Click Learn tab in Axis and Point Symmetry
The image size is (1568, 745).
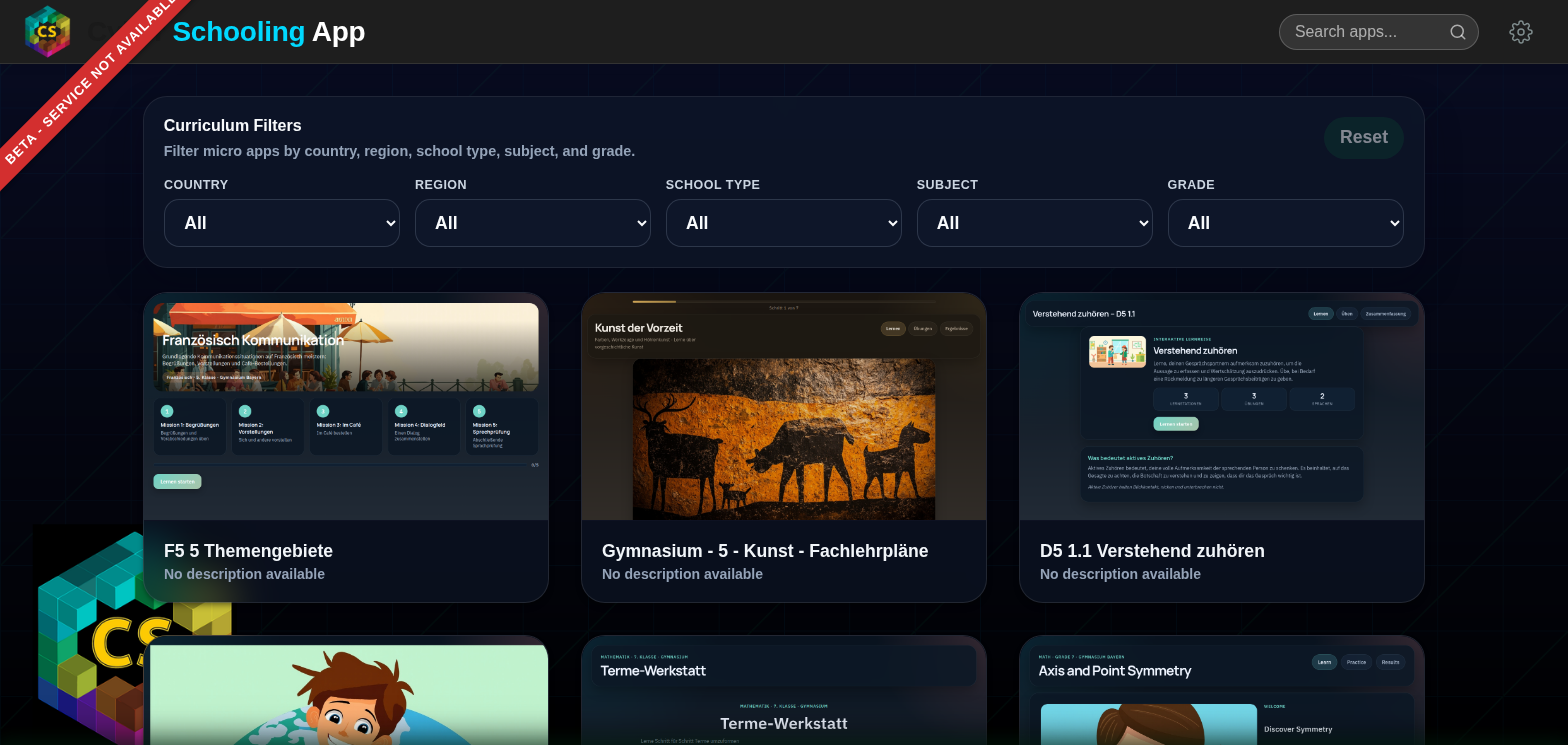click(x=1324, y=662)
